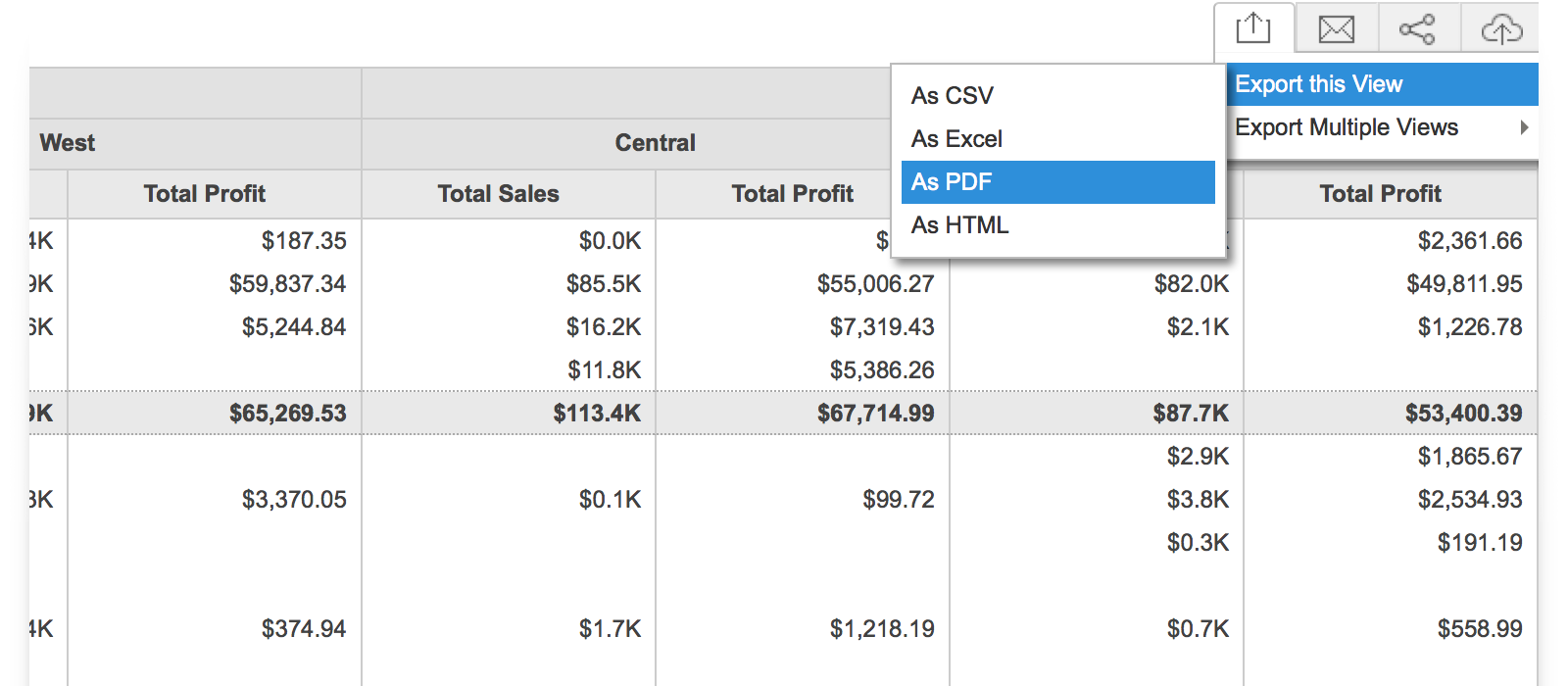
Task: Choose As HTML export format
Action: click(x=959, y=225)
